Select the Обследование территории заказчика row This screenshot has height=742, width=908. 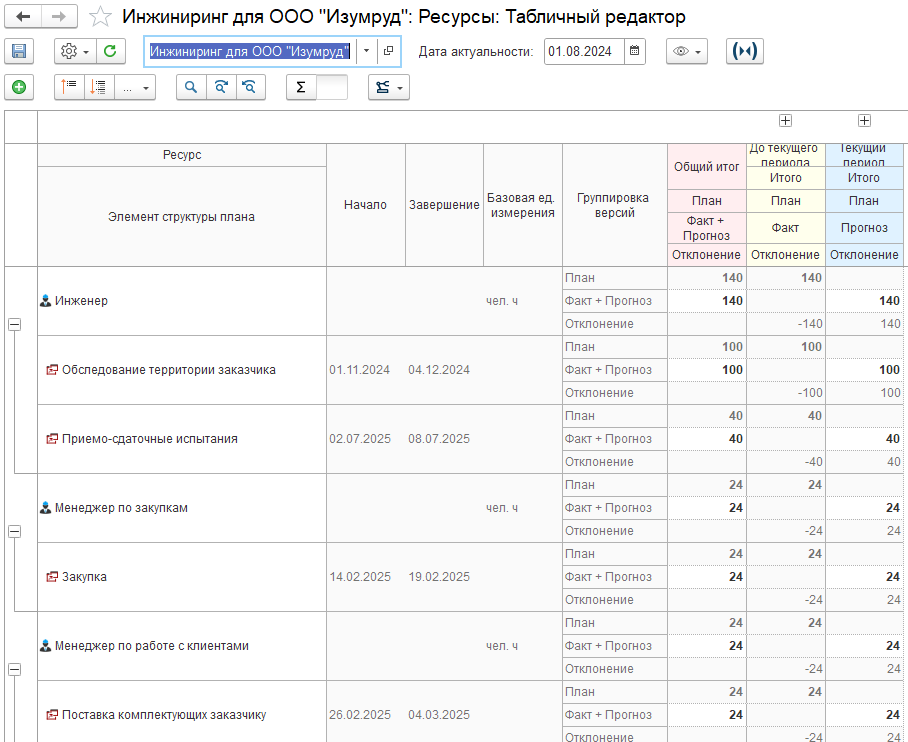[168, 370]
